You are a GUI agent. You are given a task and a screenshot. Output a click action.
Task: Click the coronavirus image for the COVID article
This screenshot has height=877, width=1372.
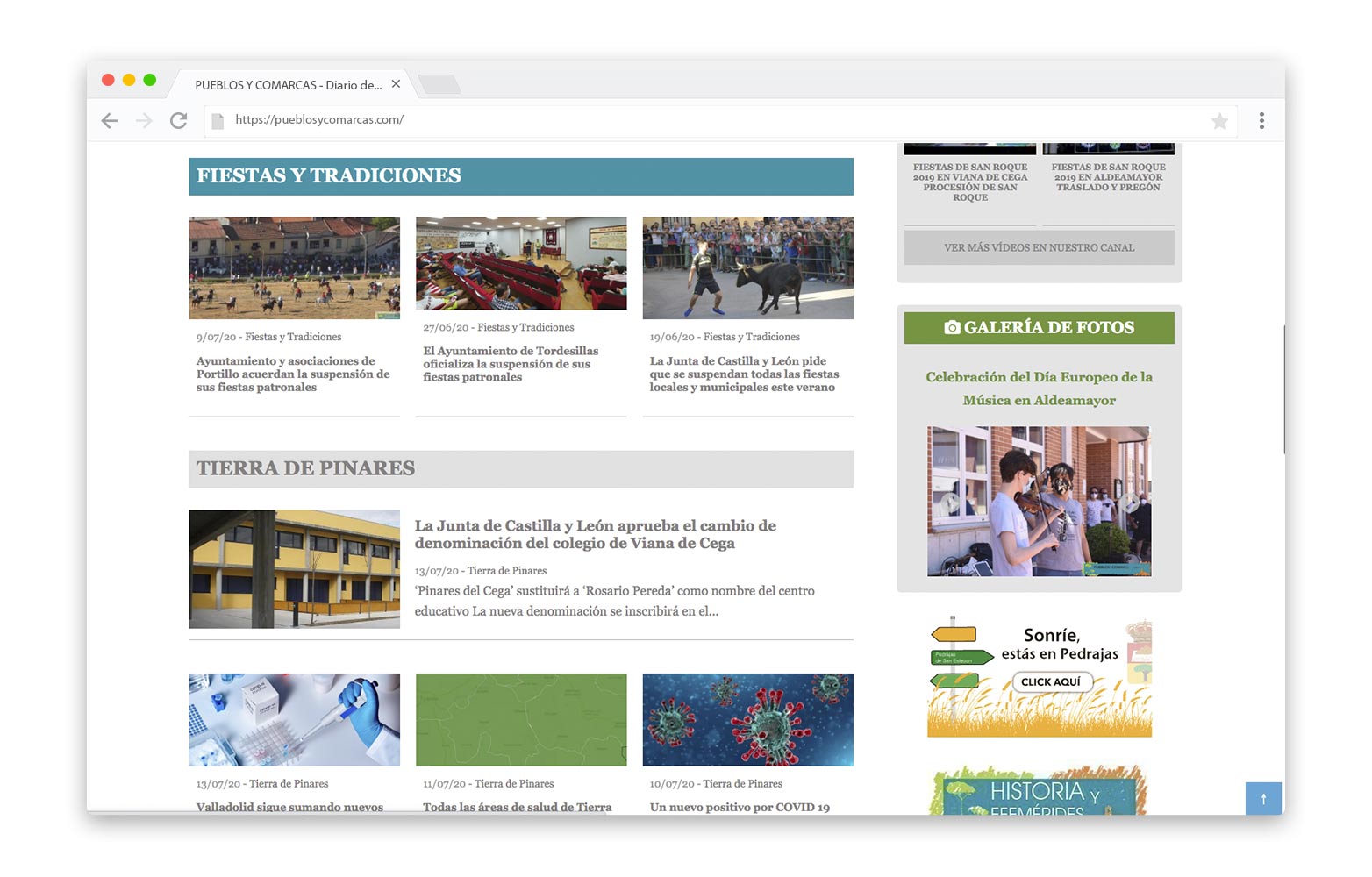pyautogui.click(x=747, y=719)
